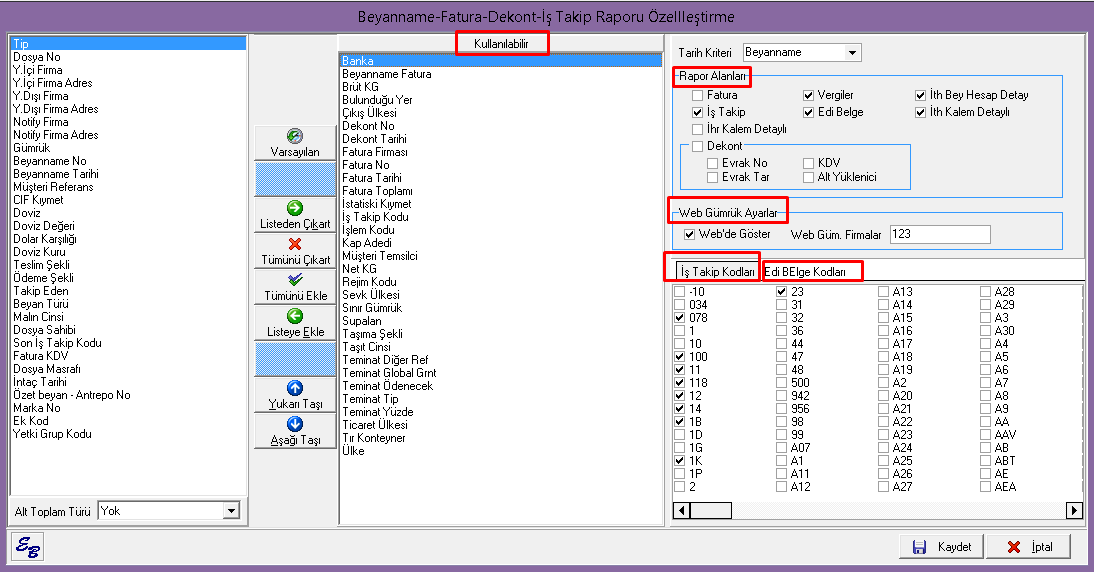Check the Alt Yüklenici option
This screenshot has height=572, width=1094.
[809, 177]
